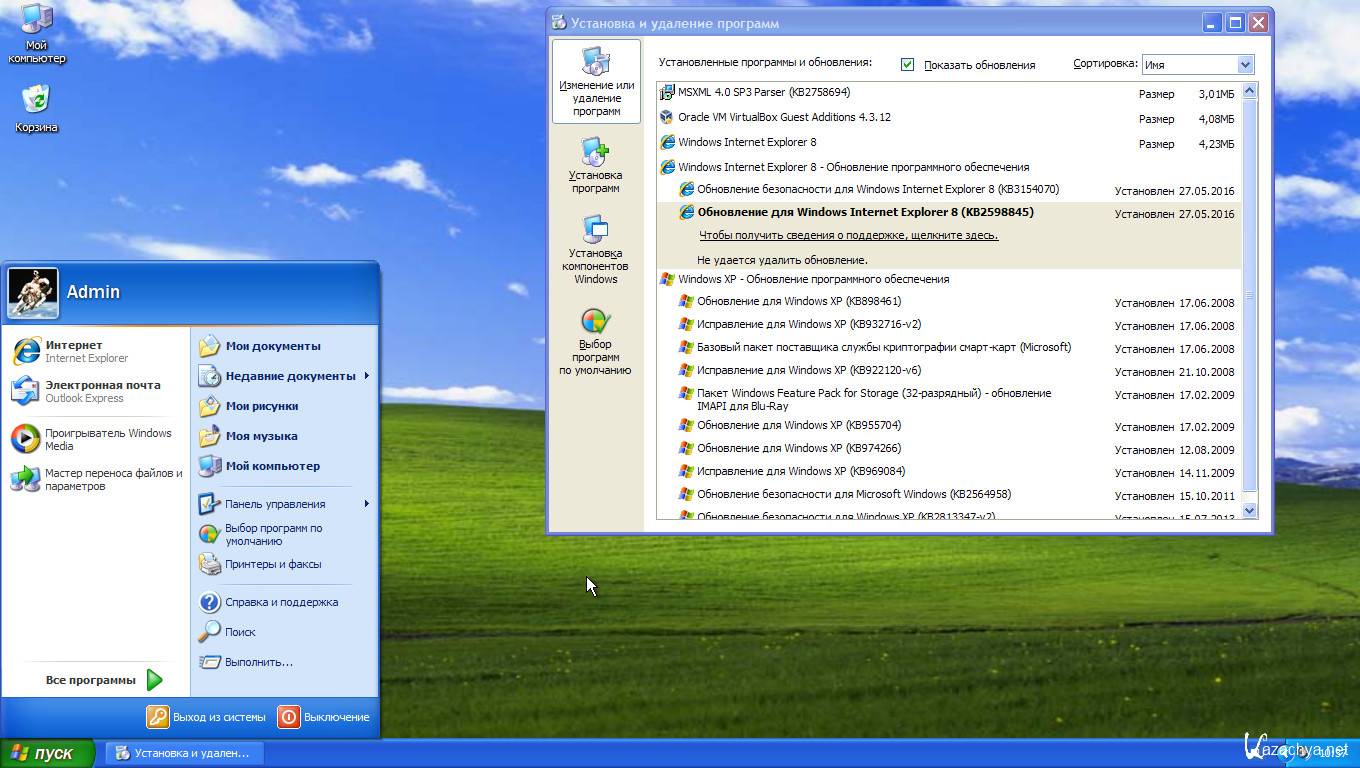The width and height of the screenshot is (1360, 768).
Task: Select fix KB932716-v2 for Windows XP
Action: click(948, 325)
